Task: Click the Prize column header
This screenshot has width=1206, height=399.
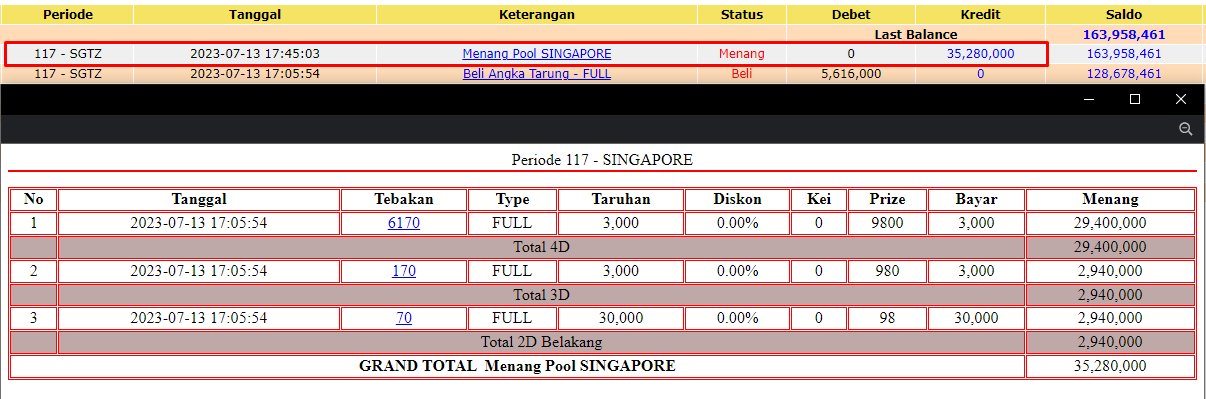Action: pos(886,199)
